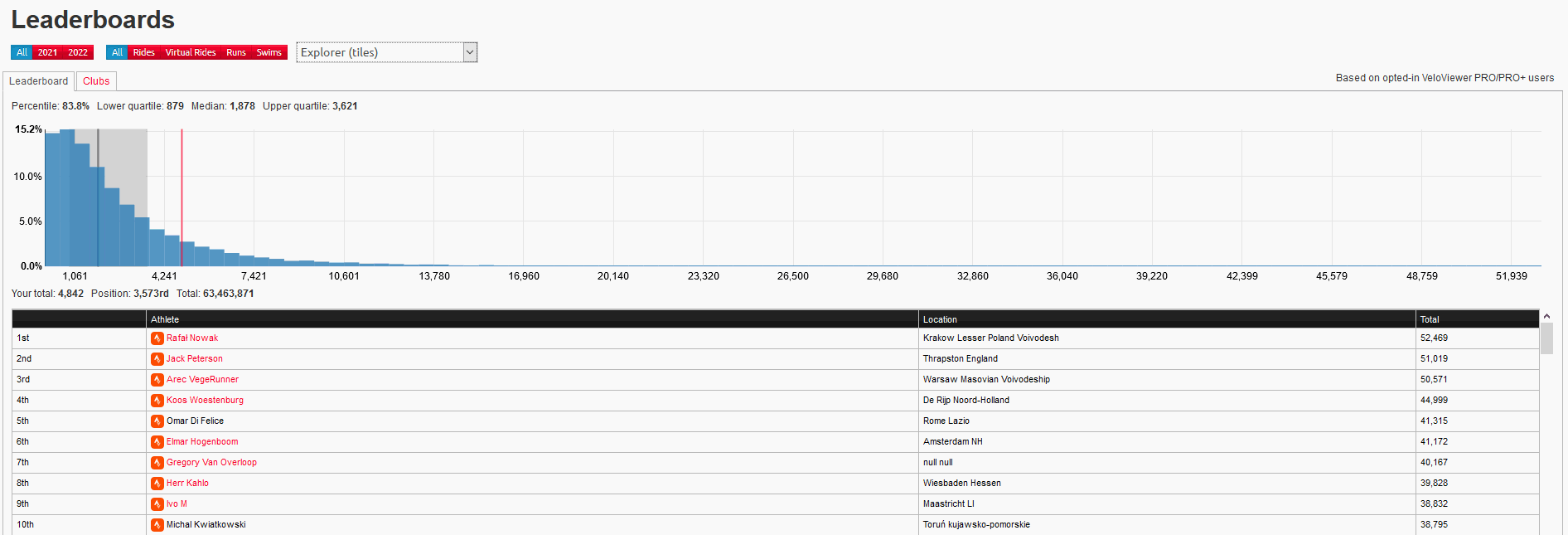Open Koos Woestenburg athlete profile

205,401
